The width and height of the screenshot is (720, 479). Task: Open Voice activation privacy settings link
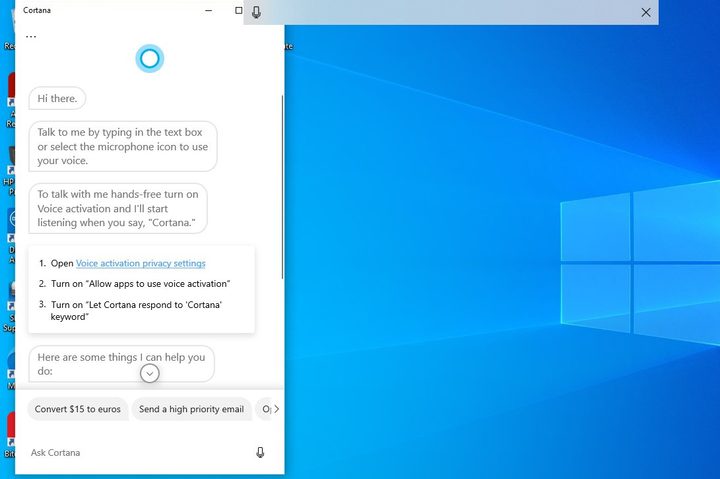pos(141,263)
